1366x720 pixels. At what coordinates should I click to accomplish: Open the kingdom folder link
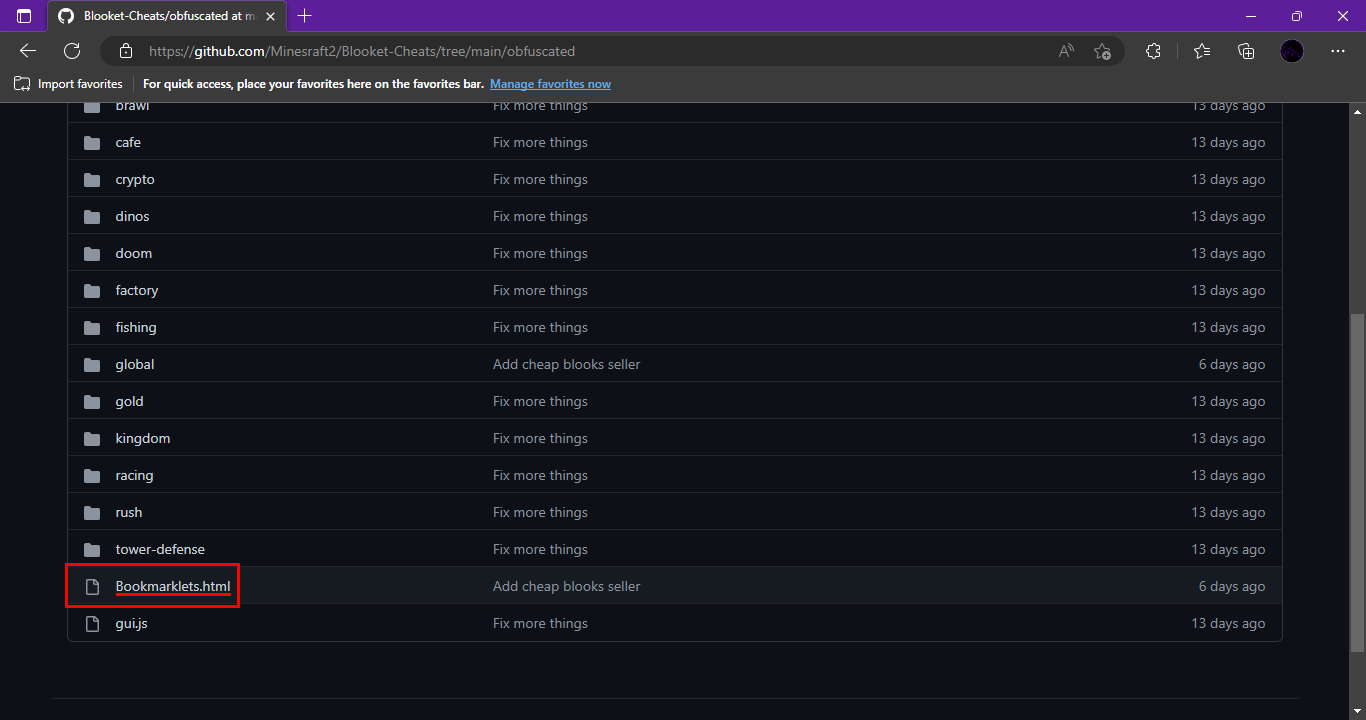pyautogui.click(x=143, y=439)
